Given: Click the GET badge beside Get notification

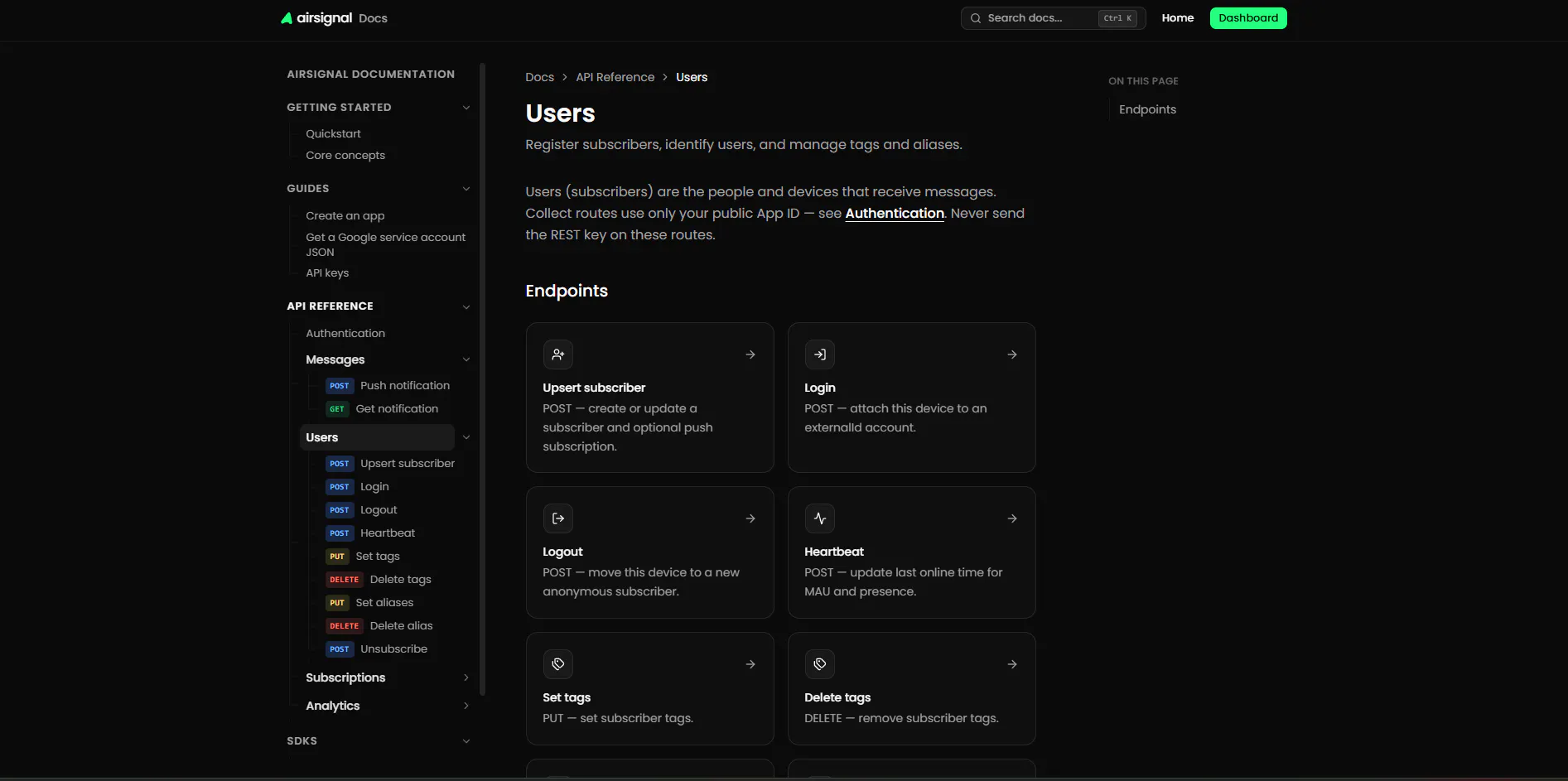Looking at the screenshot, I should coord(337,409).
